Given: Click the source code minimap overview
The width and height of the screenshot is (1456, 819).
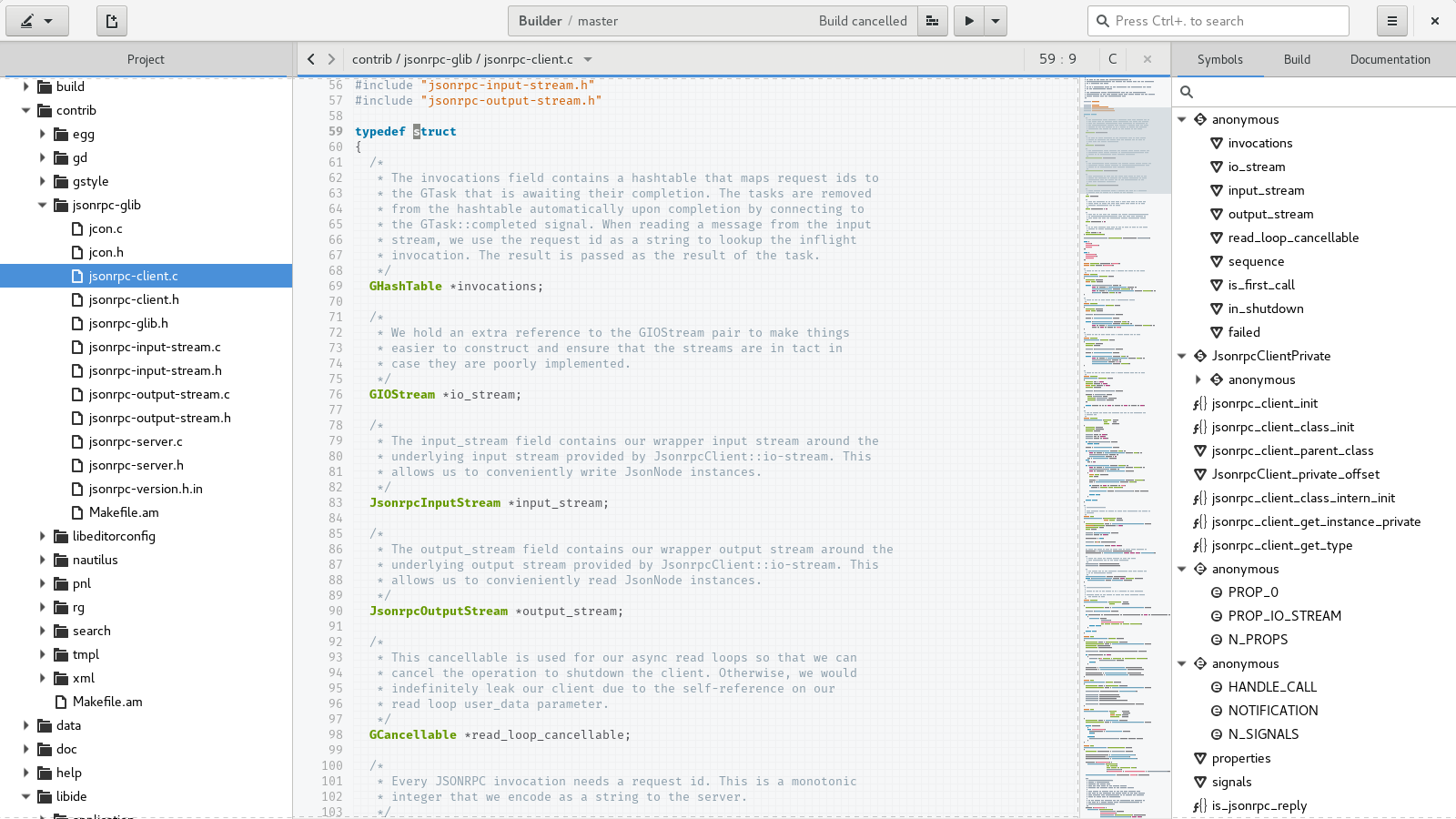Looking at the screenshot, I should click(x=1125, y=447).
